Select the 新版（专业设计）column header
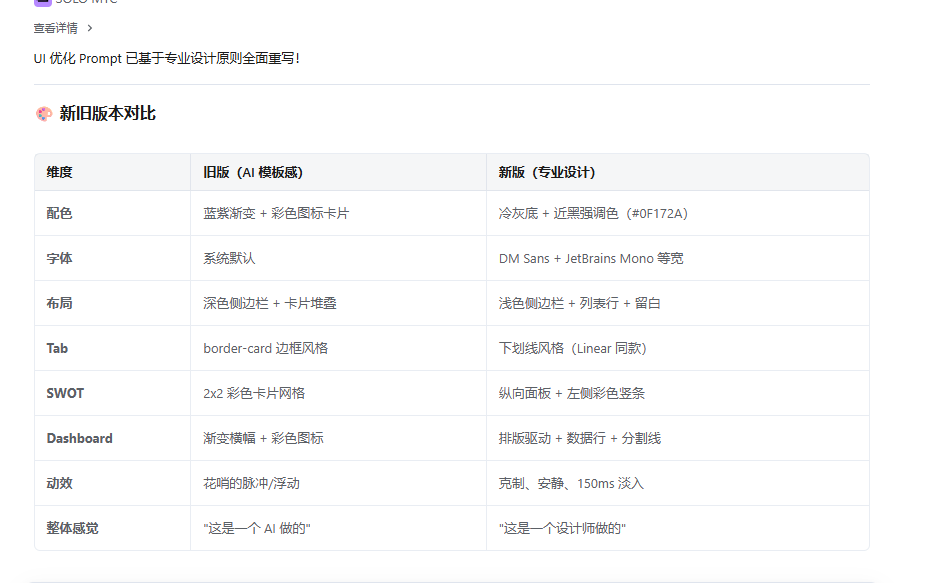951x583 pixels. (547, 172)
